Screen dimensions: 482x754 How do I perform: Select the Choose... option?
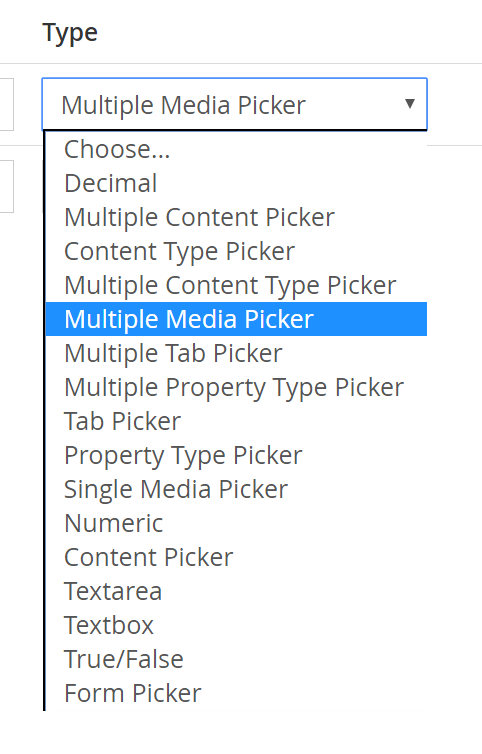point(236,149)
